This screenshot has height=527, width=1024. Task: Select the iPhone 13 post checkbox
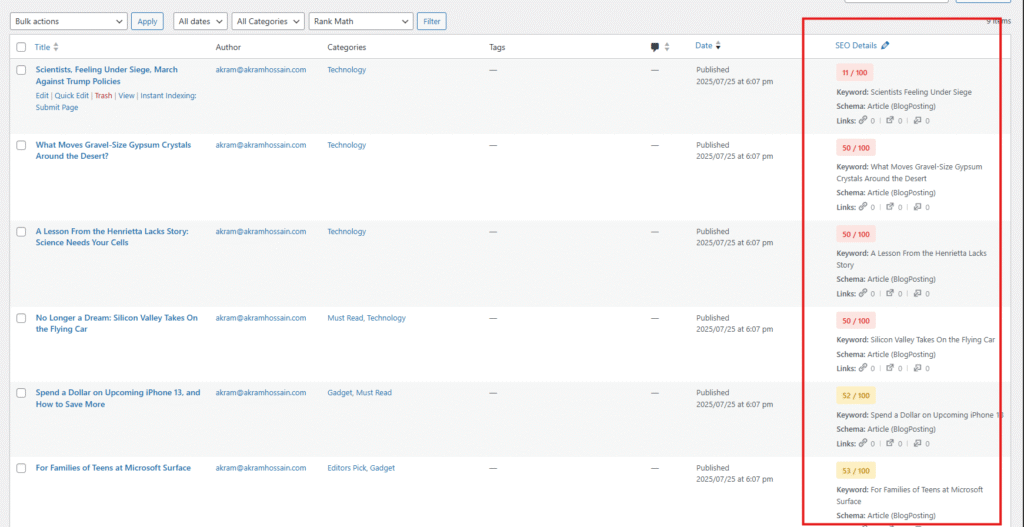click(22, 392)
